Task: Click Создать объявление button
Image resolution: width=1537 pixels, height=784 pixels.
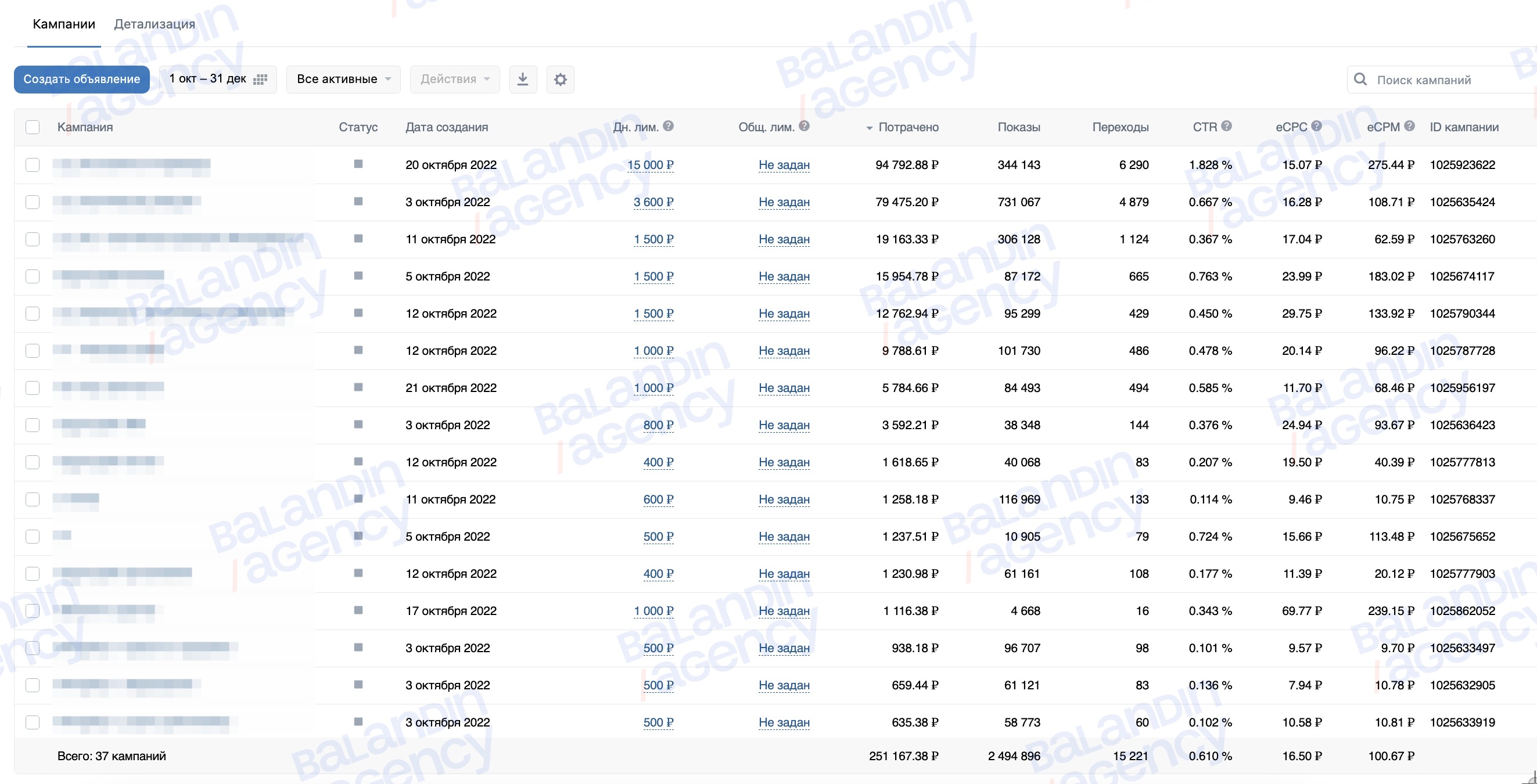Action: [82, 80]
